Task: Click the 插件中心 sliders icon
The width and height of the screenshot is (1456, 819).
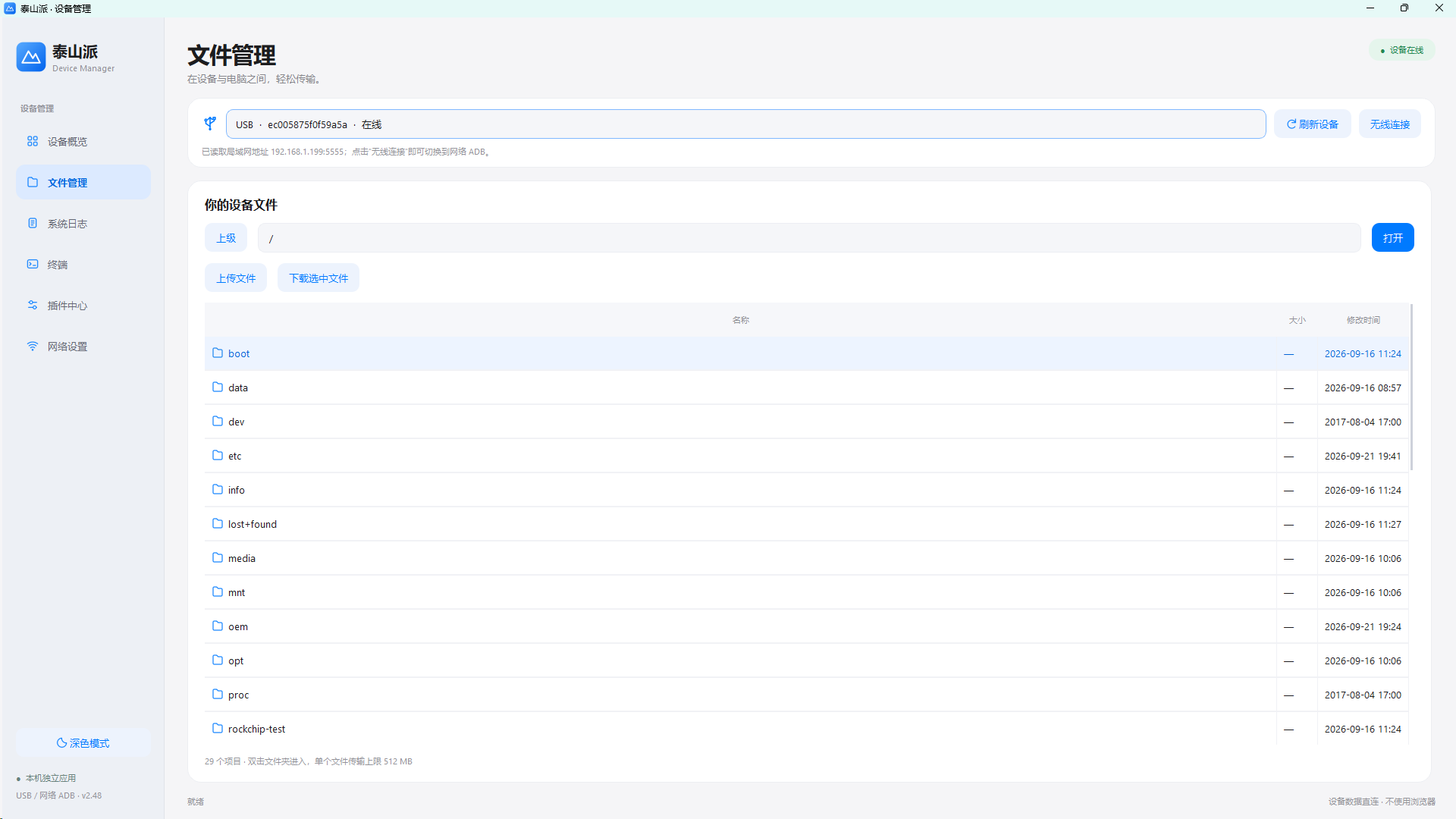Action: (x=33, y=305)
